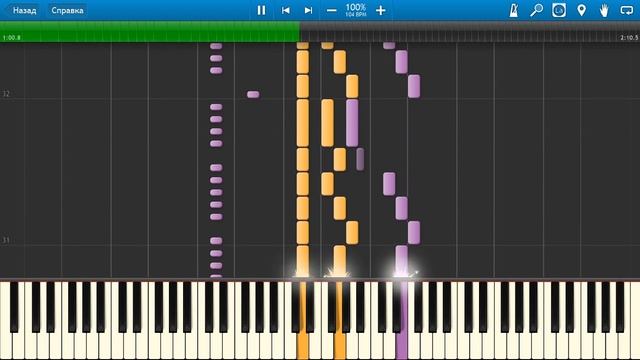Screen dimensions: 640x360
Task: Jump ahead in gray unplayed timeline
Action: coord(469,31)
